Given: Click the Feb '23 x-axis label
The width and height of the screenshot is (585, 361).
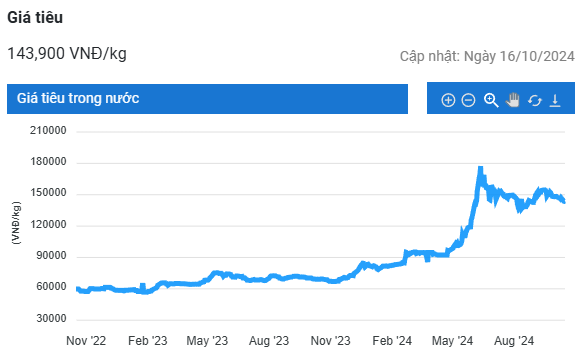Looking at the screenshot, I should 147,341.
